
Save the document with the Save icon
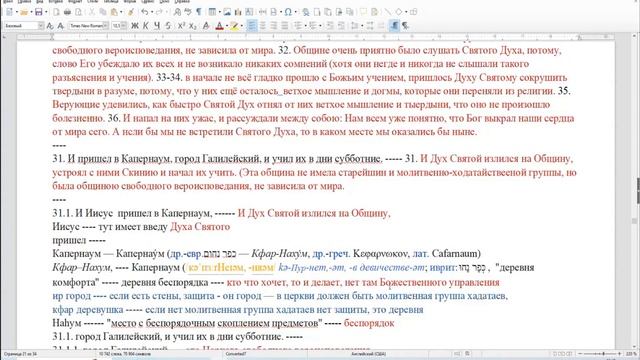(38, 12)
